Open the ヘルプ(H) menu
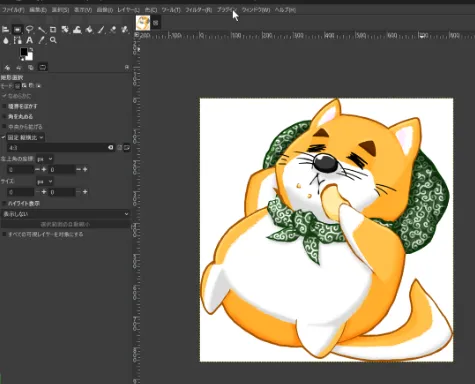The width and height of the screenshot is (475, 384). [x=285, y=10]
